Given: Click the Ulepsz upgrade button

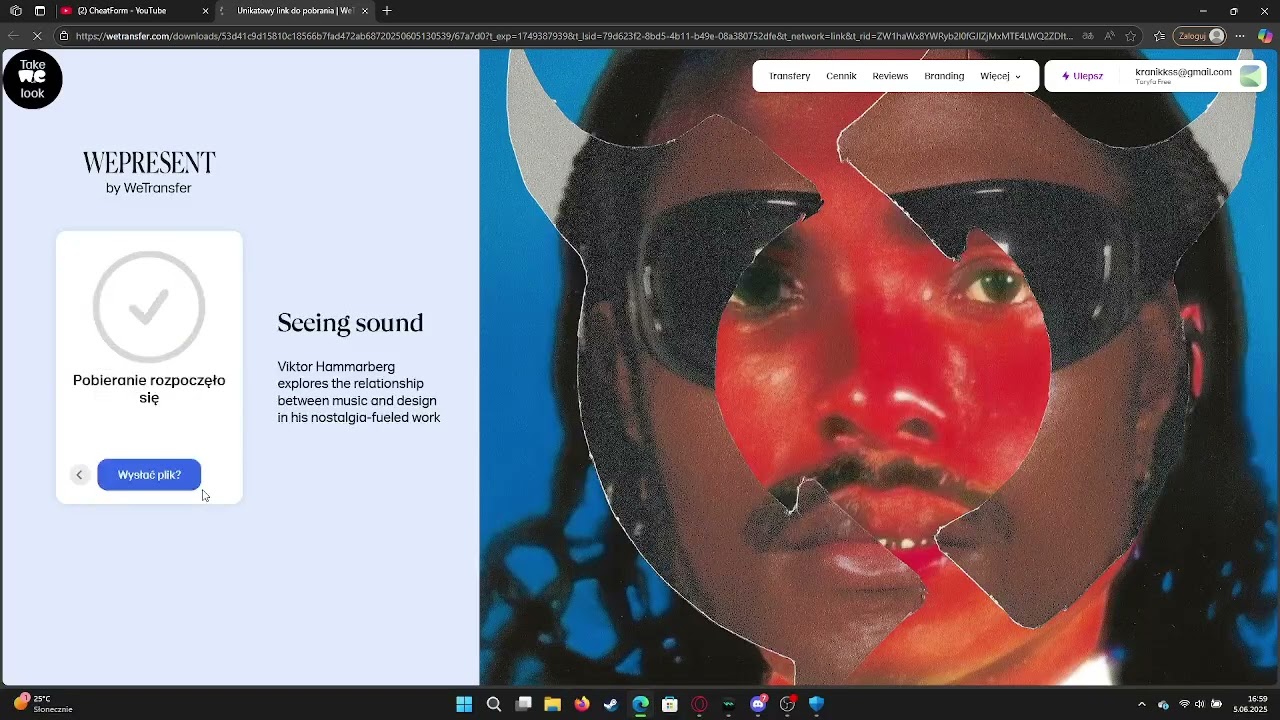Looking at the screenshot, I should click(1083, 76).
